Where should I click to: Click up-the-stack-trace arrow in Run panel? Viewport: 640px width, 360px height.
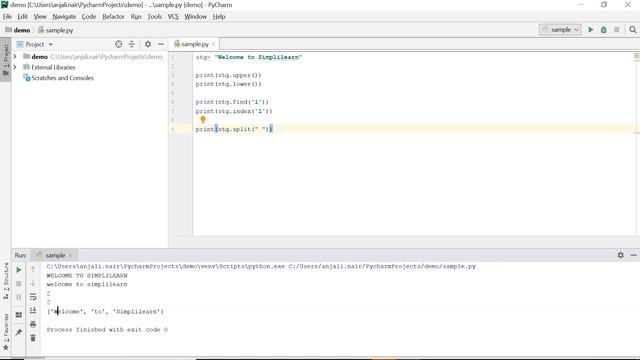(x=33, y=269)
